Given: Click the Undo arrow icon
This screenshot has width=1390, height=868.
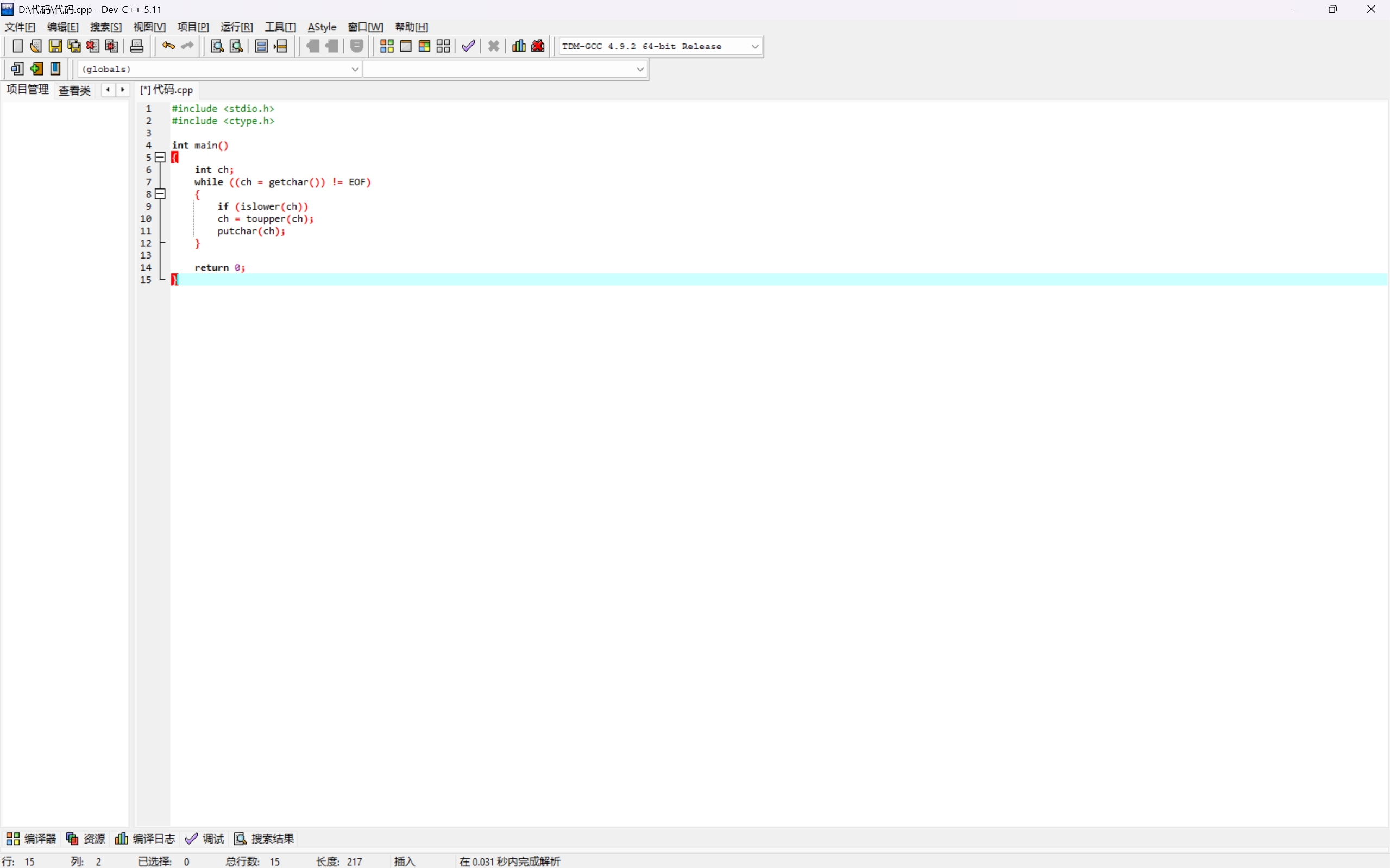Looking at the screenshot, I should [x=168, y=46].
